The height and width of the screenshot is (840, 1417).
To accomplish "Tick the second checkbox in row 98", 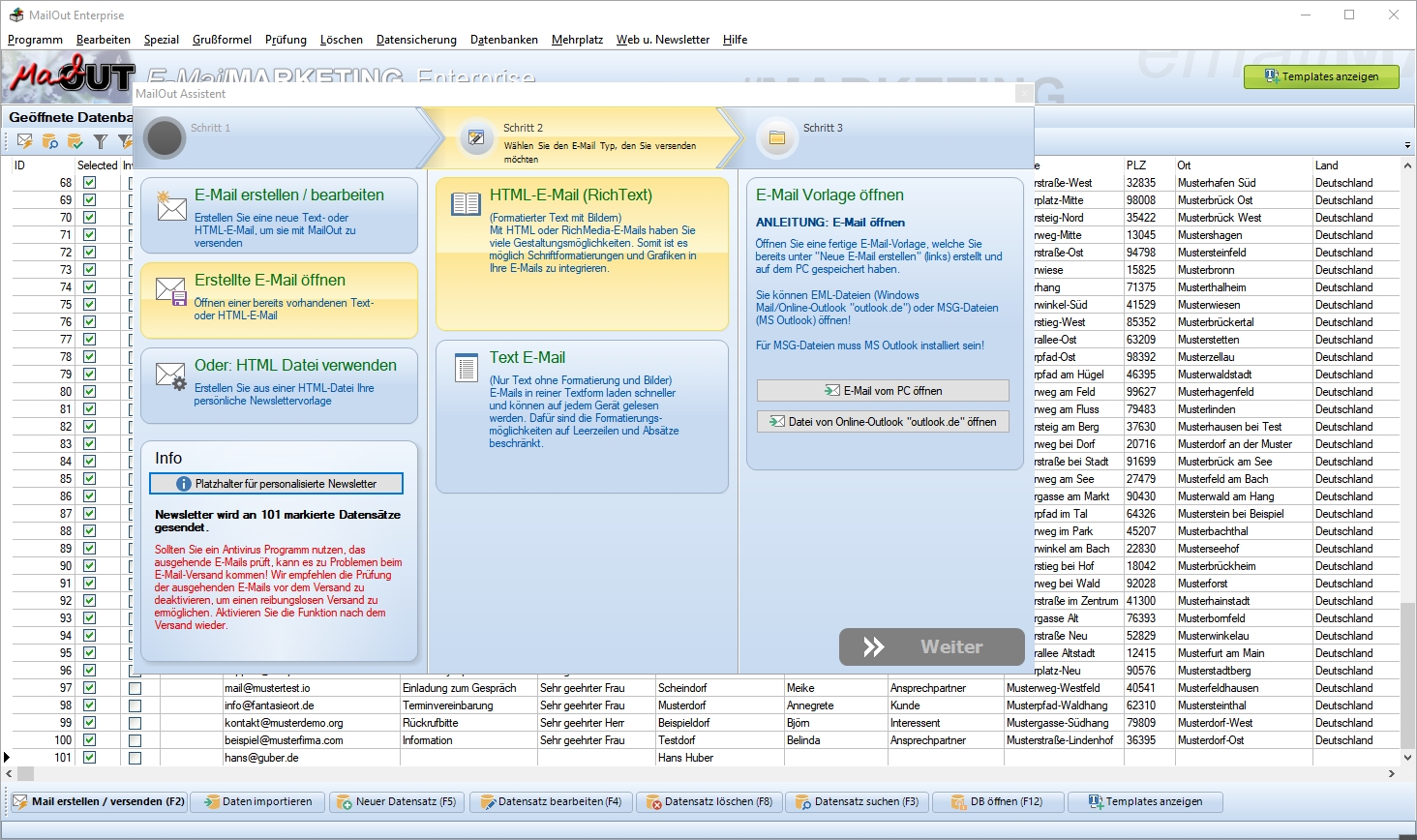I will (x=136, y=705).
